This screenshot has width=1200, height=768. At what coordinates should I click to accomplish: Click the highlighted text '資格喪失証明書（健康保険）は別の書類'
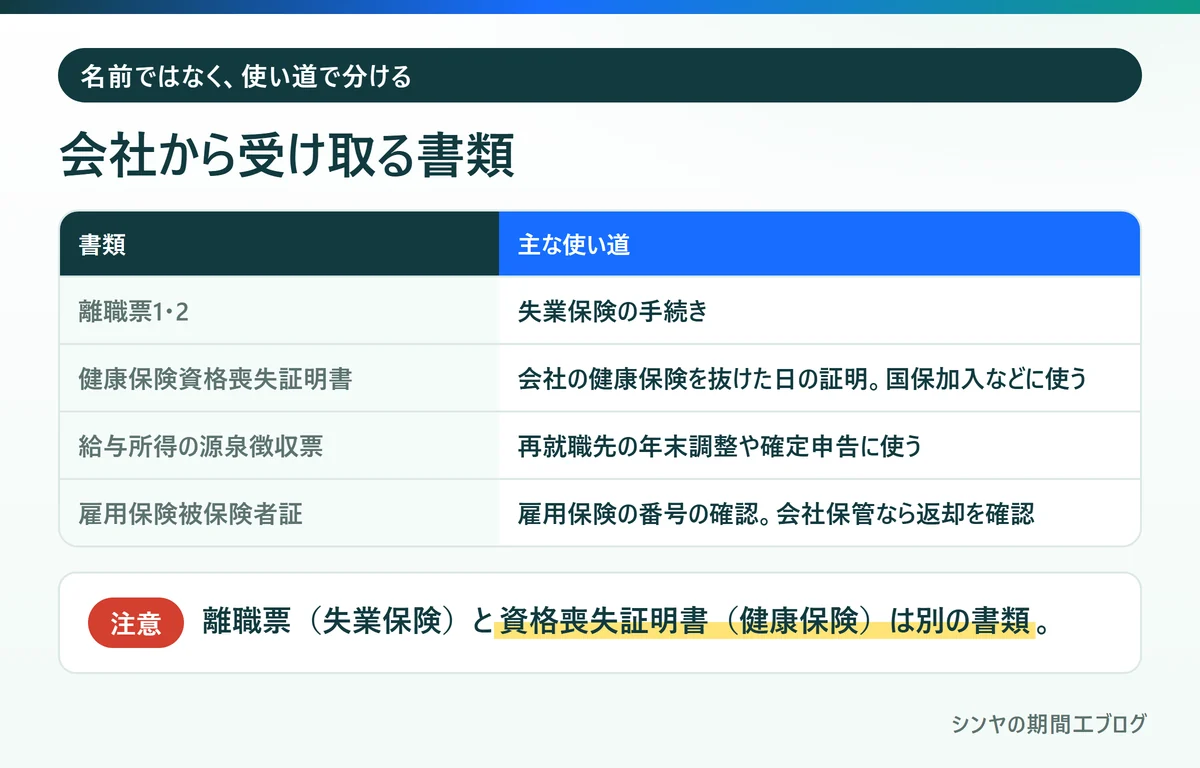(765, 622)
